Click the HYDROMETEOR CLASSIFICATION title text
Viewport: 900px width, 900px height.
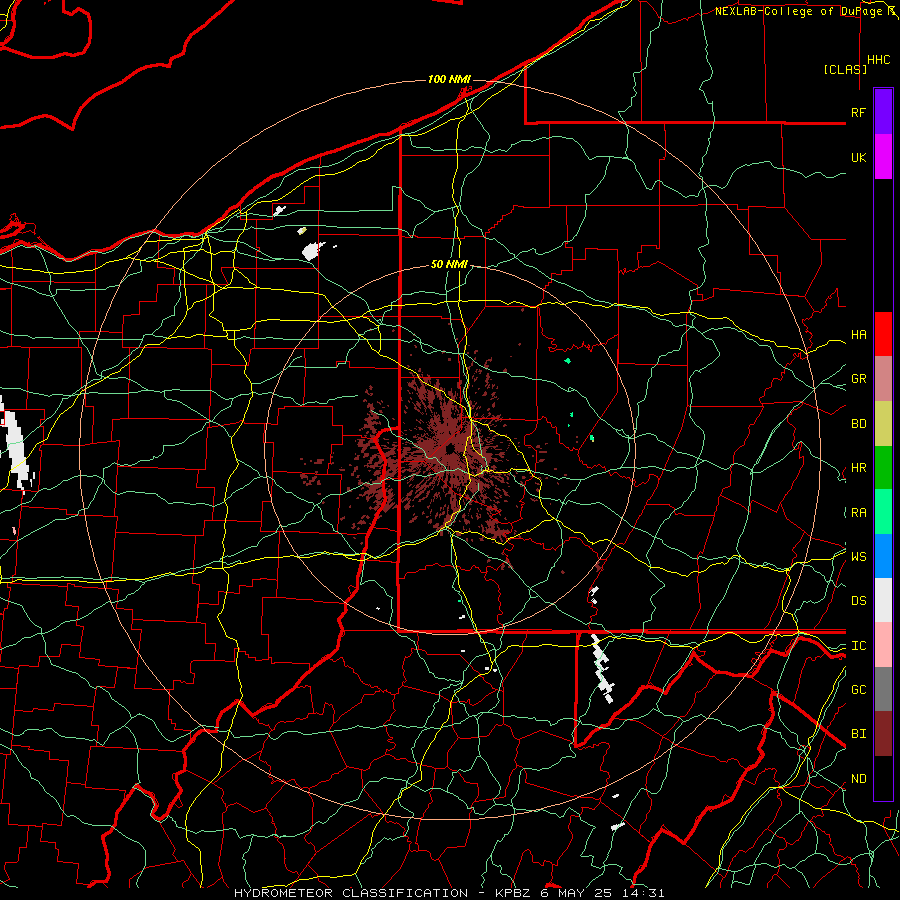click(351, 893)
